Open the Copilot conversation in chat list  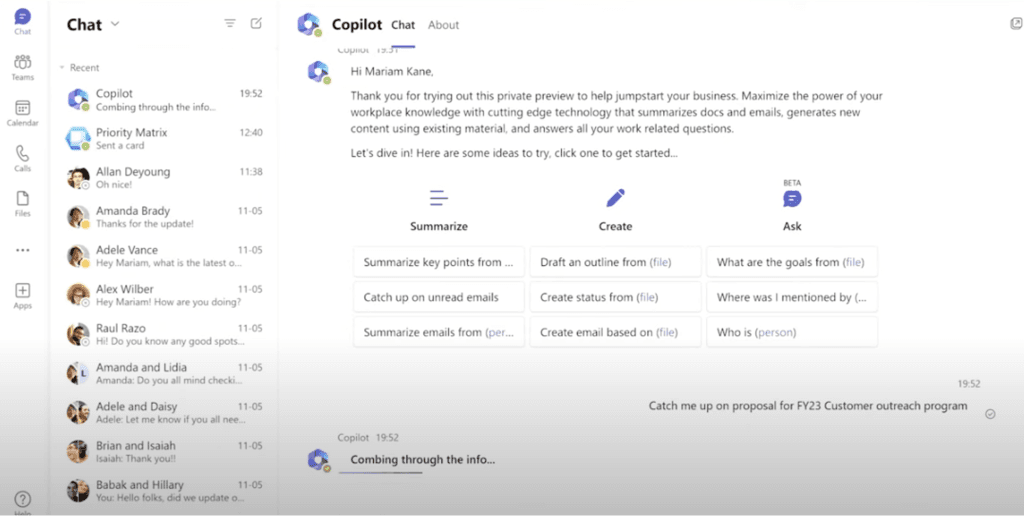coord(165,100)
